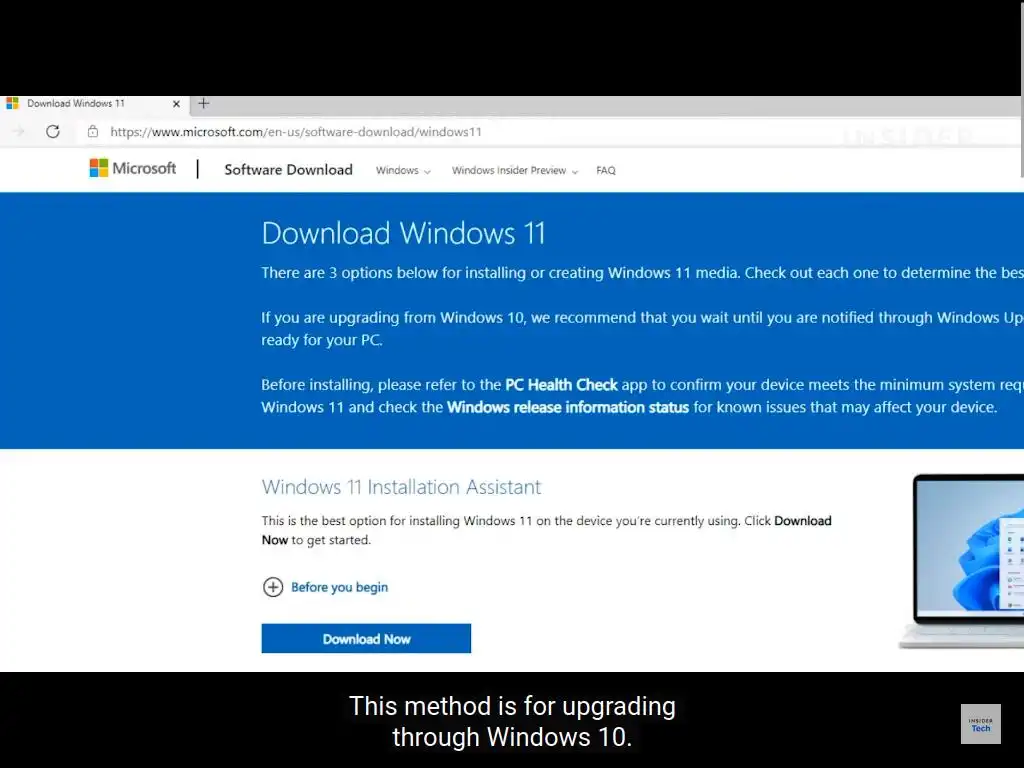The image size is (1024, 768).
Task: Open the Software Download link
Action: 288,170
